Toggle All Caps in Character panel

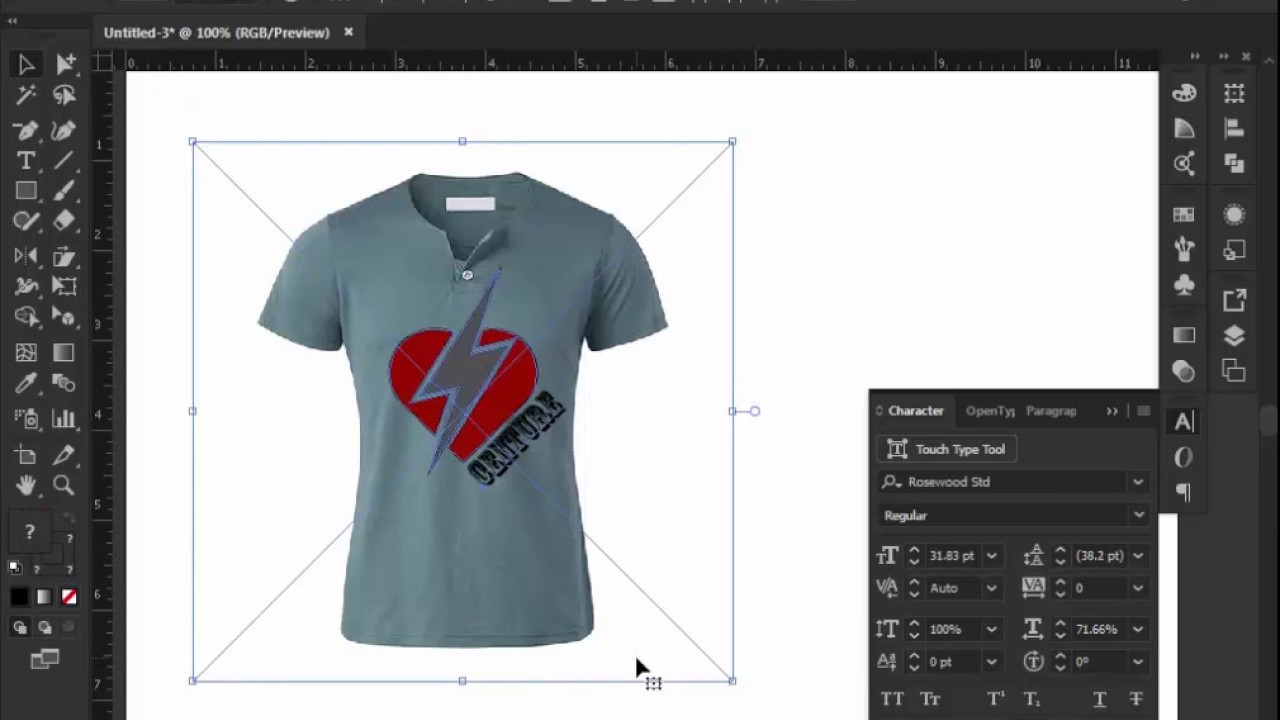click(x=892, y=699)
